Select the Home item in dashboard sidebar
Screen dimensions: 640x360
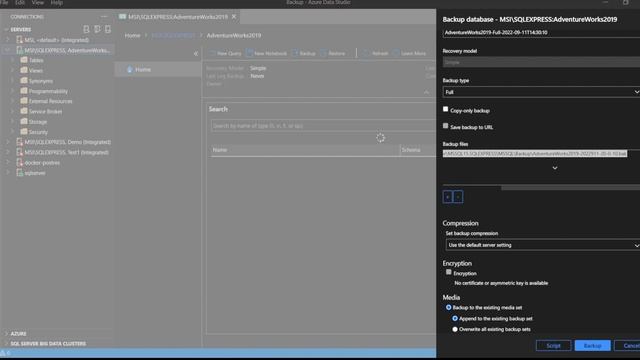click(x=158, y=69)
